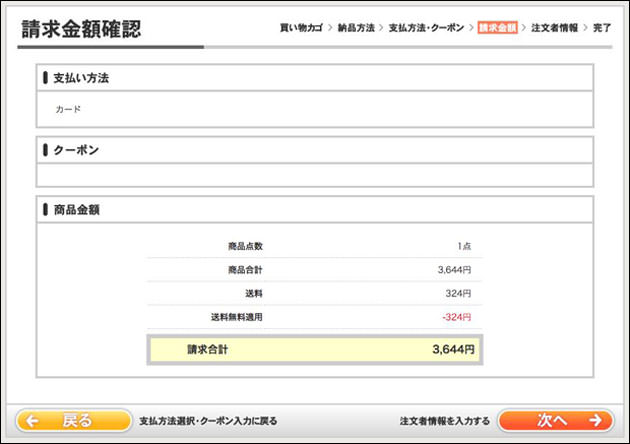This screenshot has height=444, width=630.
Task: Click the 支払方法選択・クーポン入力に戻る text
Action: click(208, 421)
